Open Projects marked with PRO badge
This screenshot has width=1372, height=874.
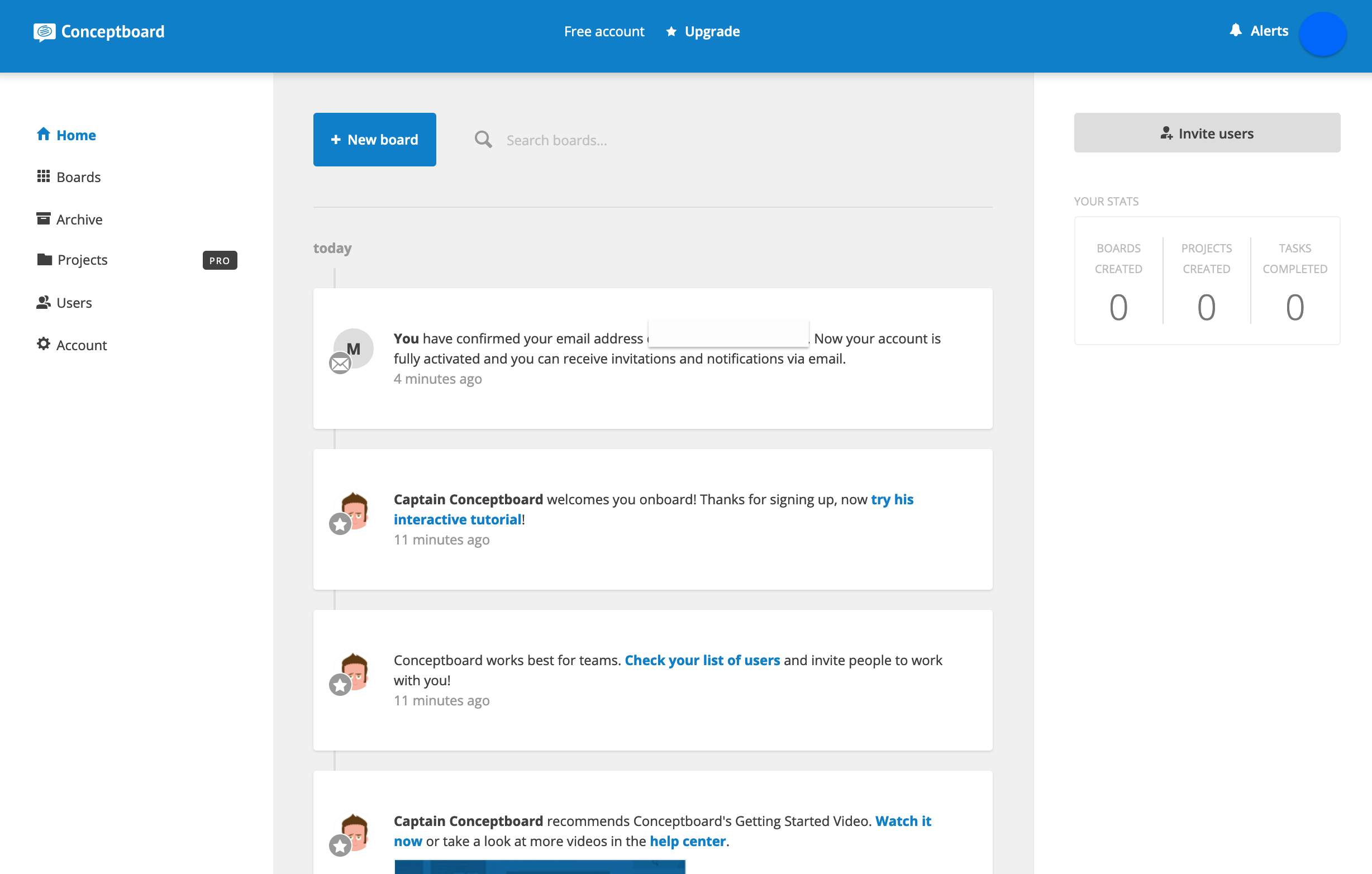(x=82, y=260)
